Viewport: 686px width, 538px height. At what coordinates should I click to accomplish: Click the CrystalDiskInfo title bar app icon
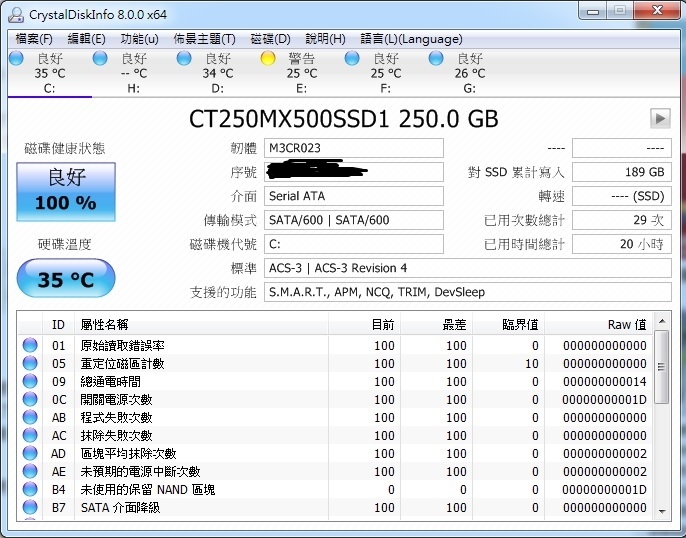(x=16, y=14)
